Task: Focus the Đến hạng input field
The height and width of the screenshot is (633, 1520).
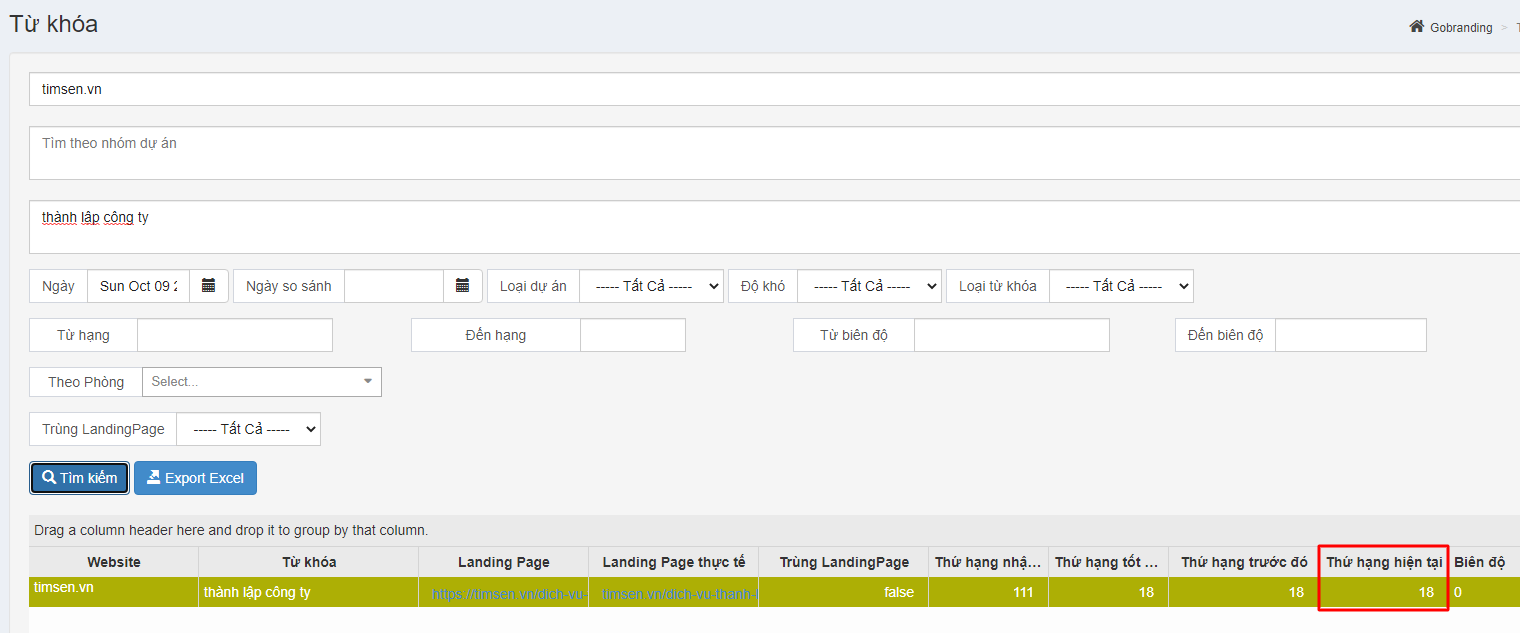Action: coord(632,335)
